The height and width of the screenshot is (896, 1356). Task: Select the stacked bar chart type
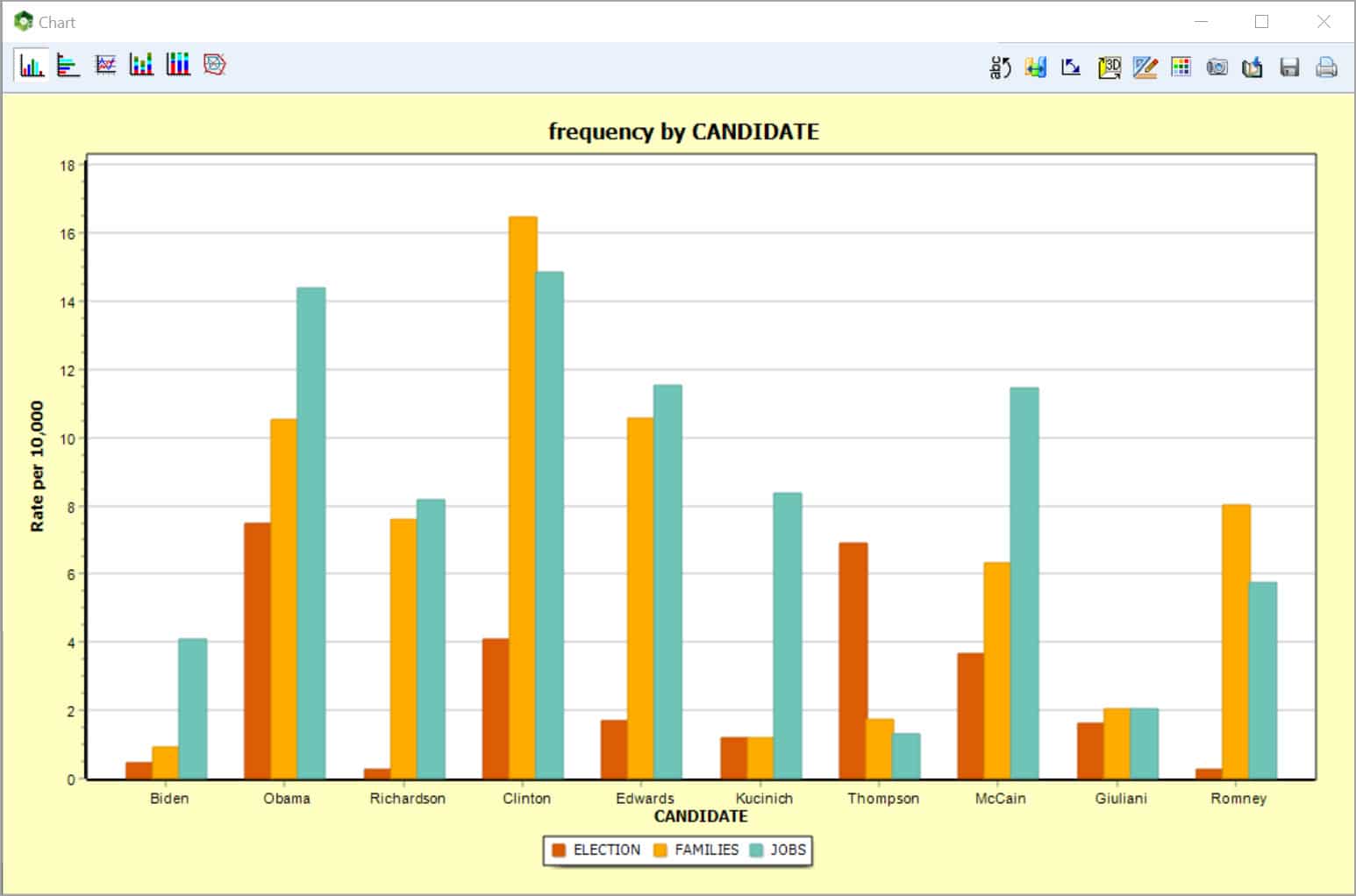141,65
